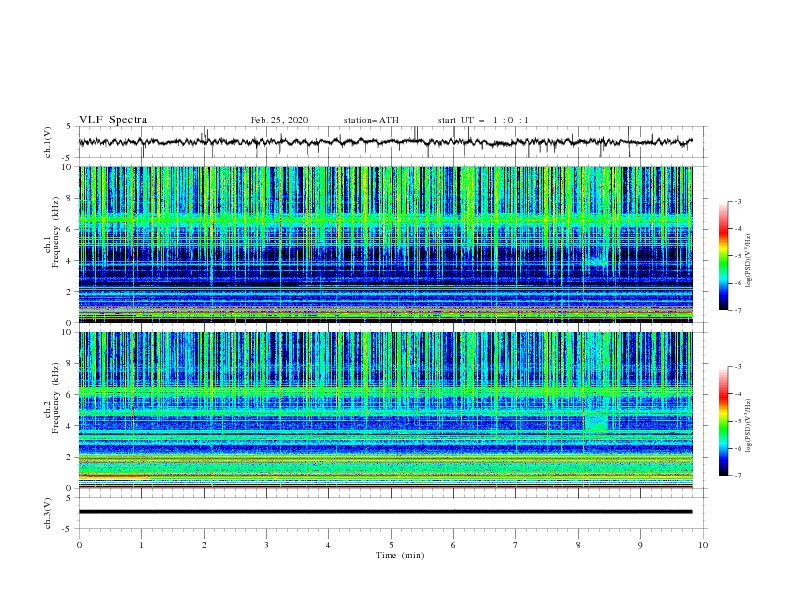Click the time axis tick label '3'
792x612 pixels.
[x=266, y=545]
